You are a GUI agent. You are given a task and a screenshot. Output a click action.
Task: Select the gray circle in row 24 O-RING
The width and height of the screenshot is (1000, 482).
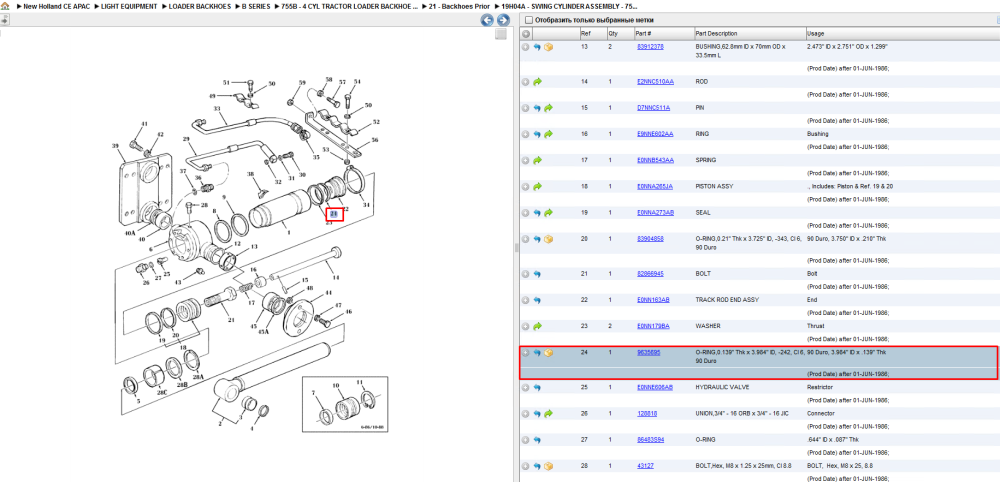526,353
